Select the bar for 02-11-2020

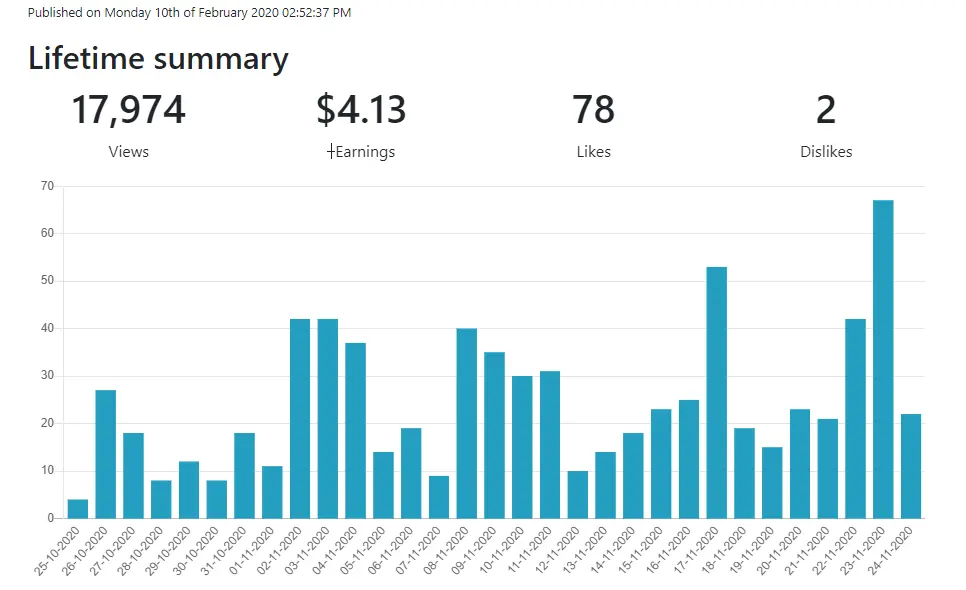tap(300, 418)
